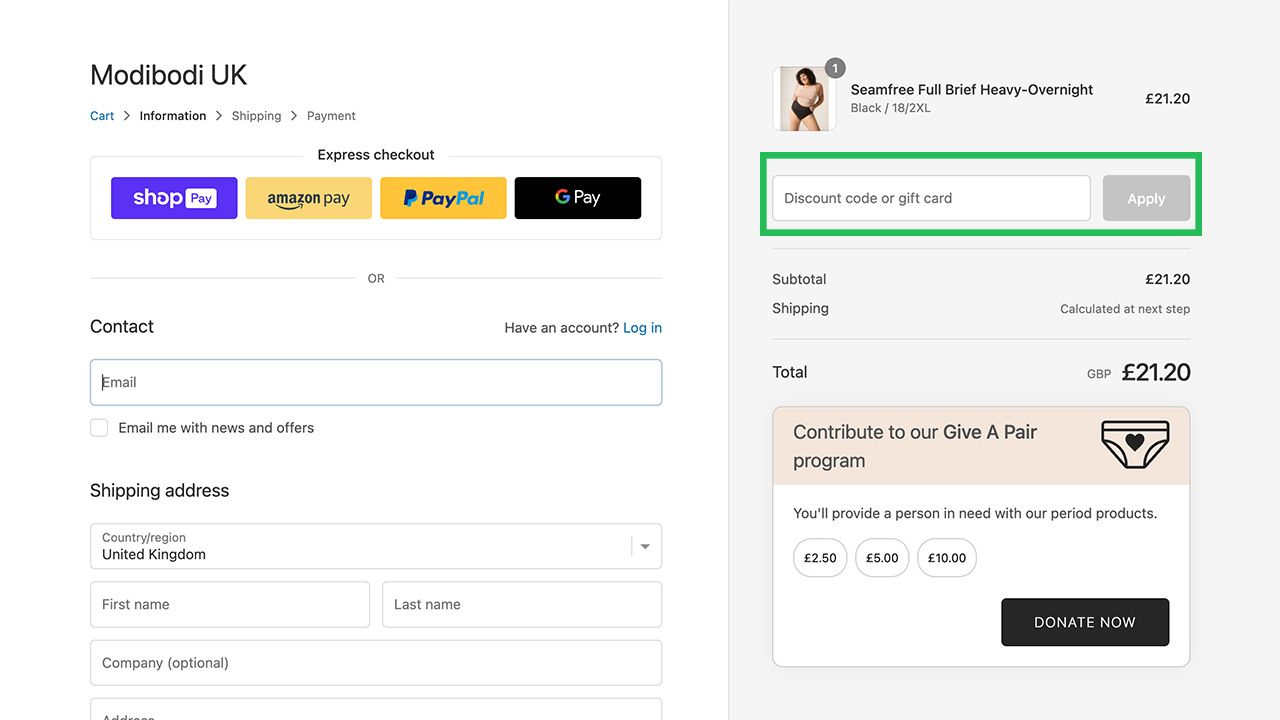Viewport: 1280px width, 720px height.
Task: Focus the Email input field
Action: [x=376, y=382]
